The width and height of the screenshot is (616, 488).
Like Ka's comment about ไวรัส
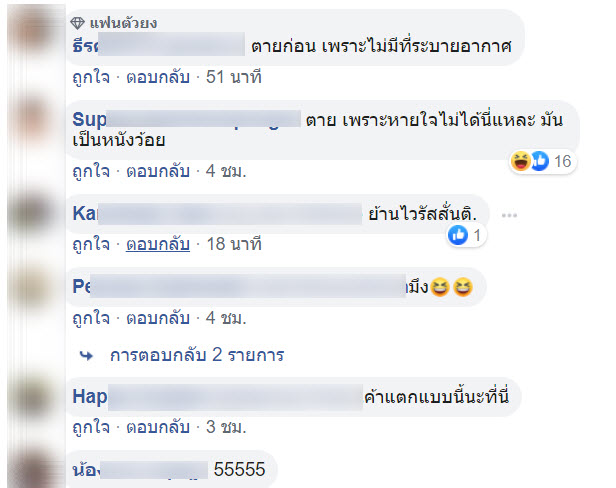pyautogui.click(x=91, y=244)
